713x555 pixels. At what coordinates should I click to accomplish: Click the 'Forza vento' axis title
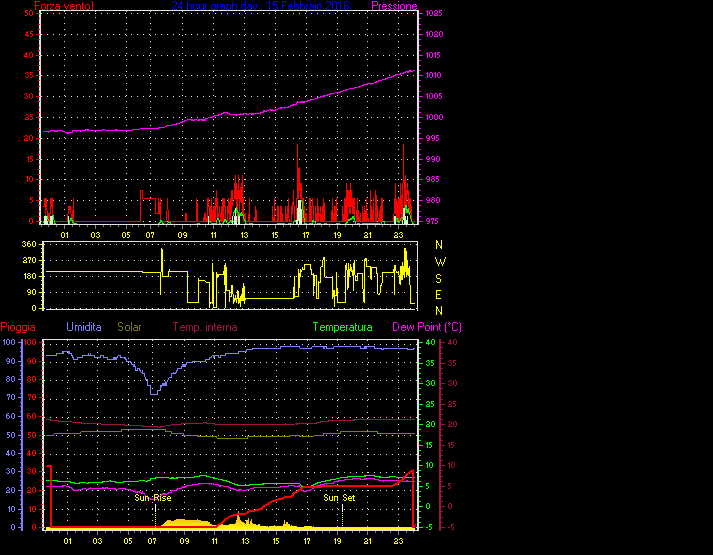point(64,6)
